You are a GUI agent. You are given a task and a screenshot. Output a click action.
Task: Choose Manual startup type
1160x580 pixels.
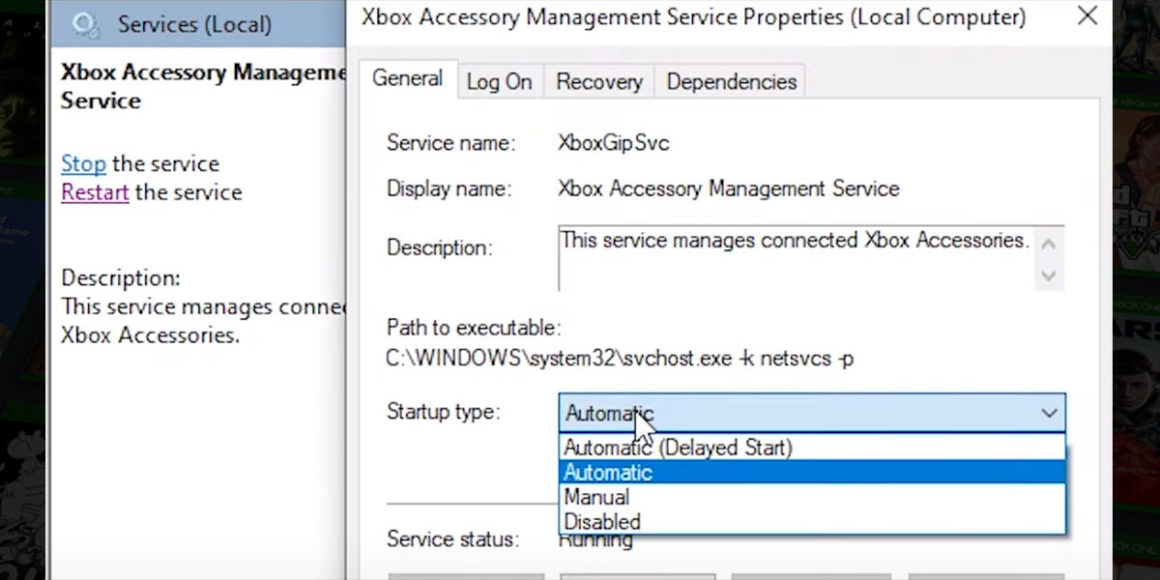coord(596,496)
